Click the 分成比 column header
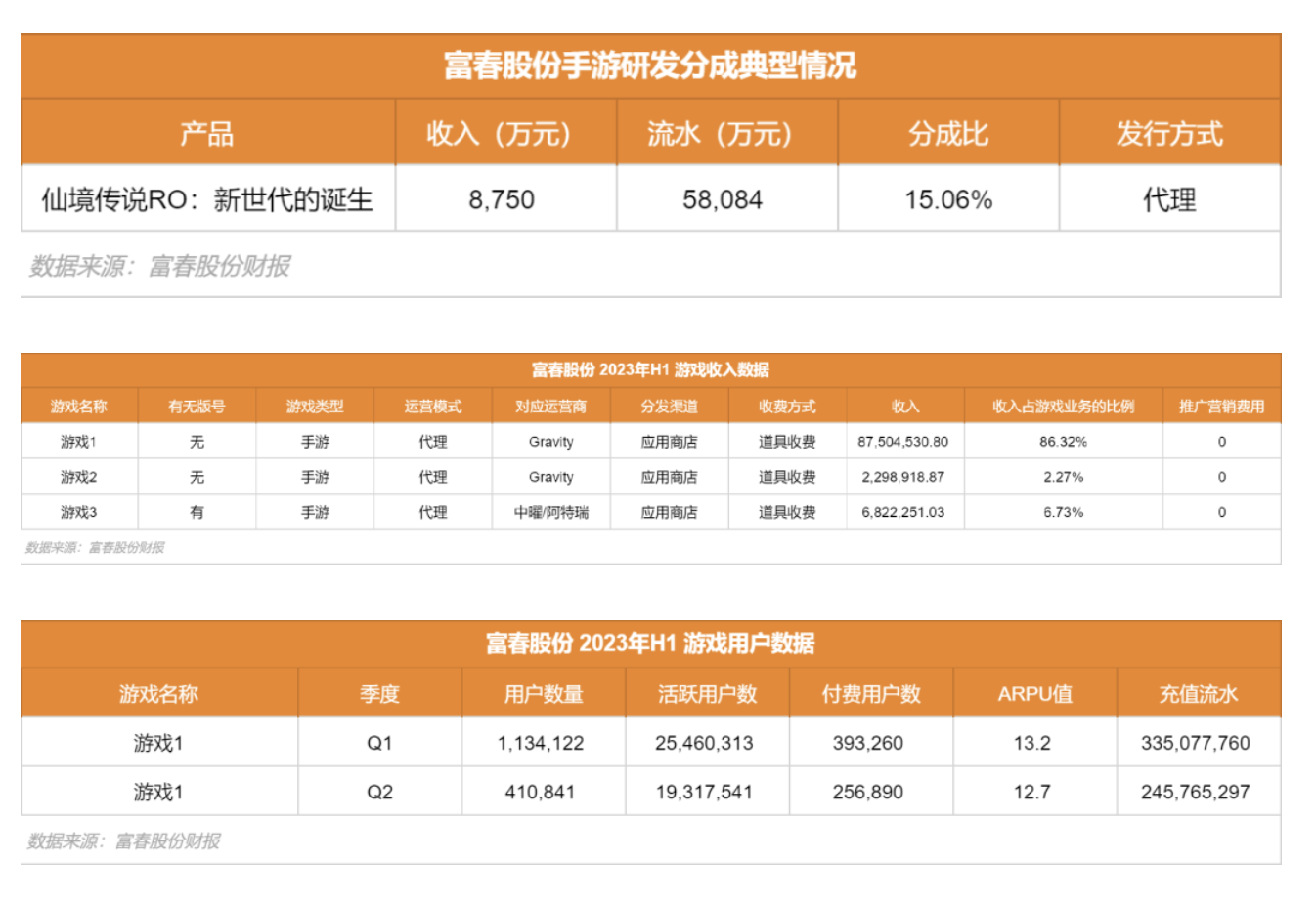The image size is (1316, 905). point(948,132)
